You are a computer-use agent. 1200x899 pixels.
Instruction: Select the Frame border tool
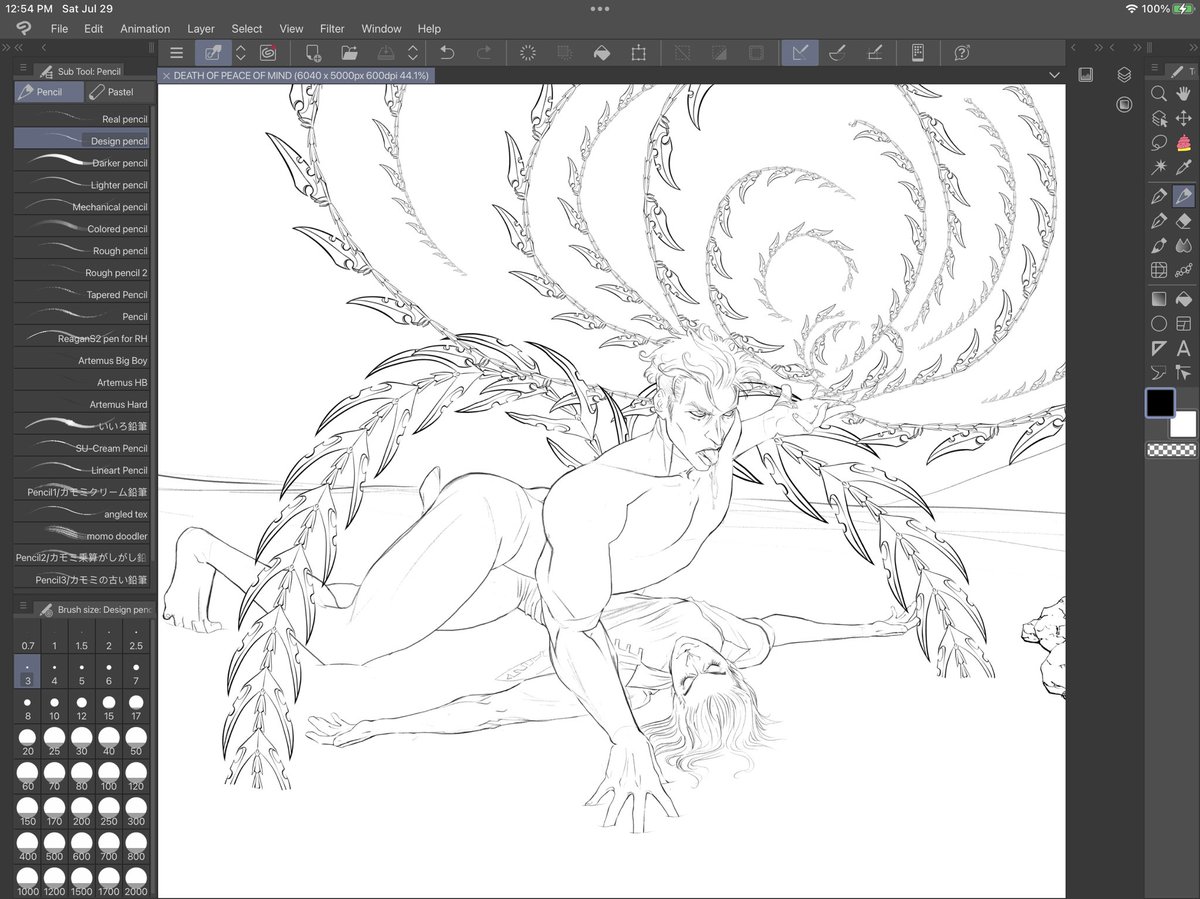(x=1184, y=323)
